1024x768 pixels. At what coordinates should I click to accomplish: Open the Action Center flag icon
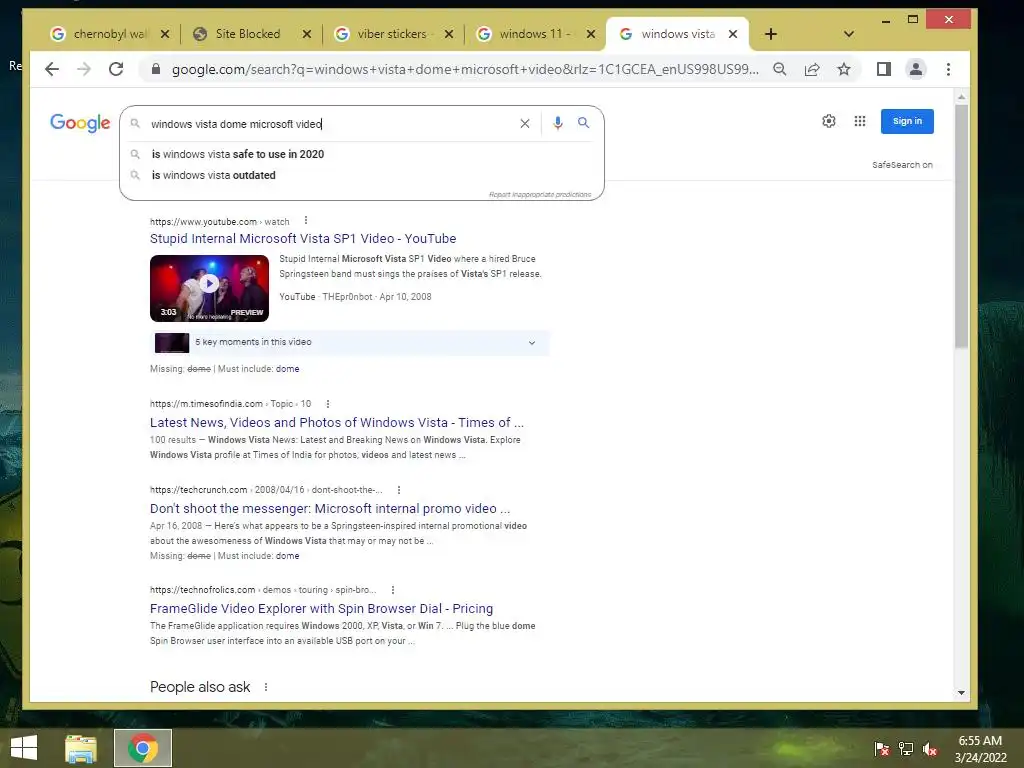coord(881,749)
